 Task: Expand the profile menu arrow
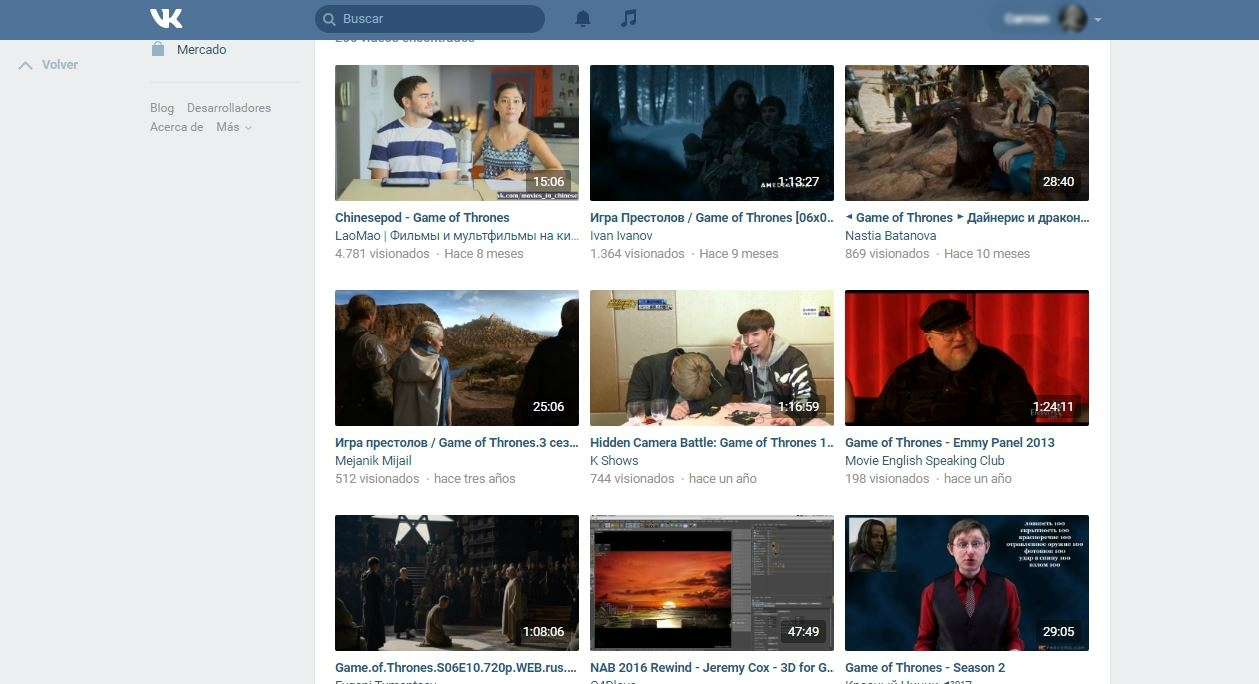pyautogui.click(x=1098, y=20)
